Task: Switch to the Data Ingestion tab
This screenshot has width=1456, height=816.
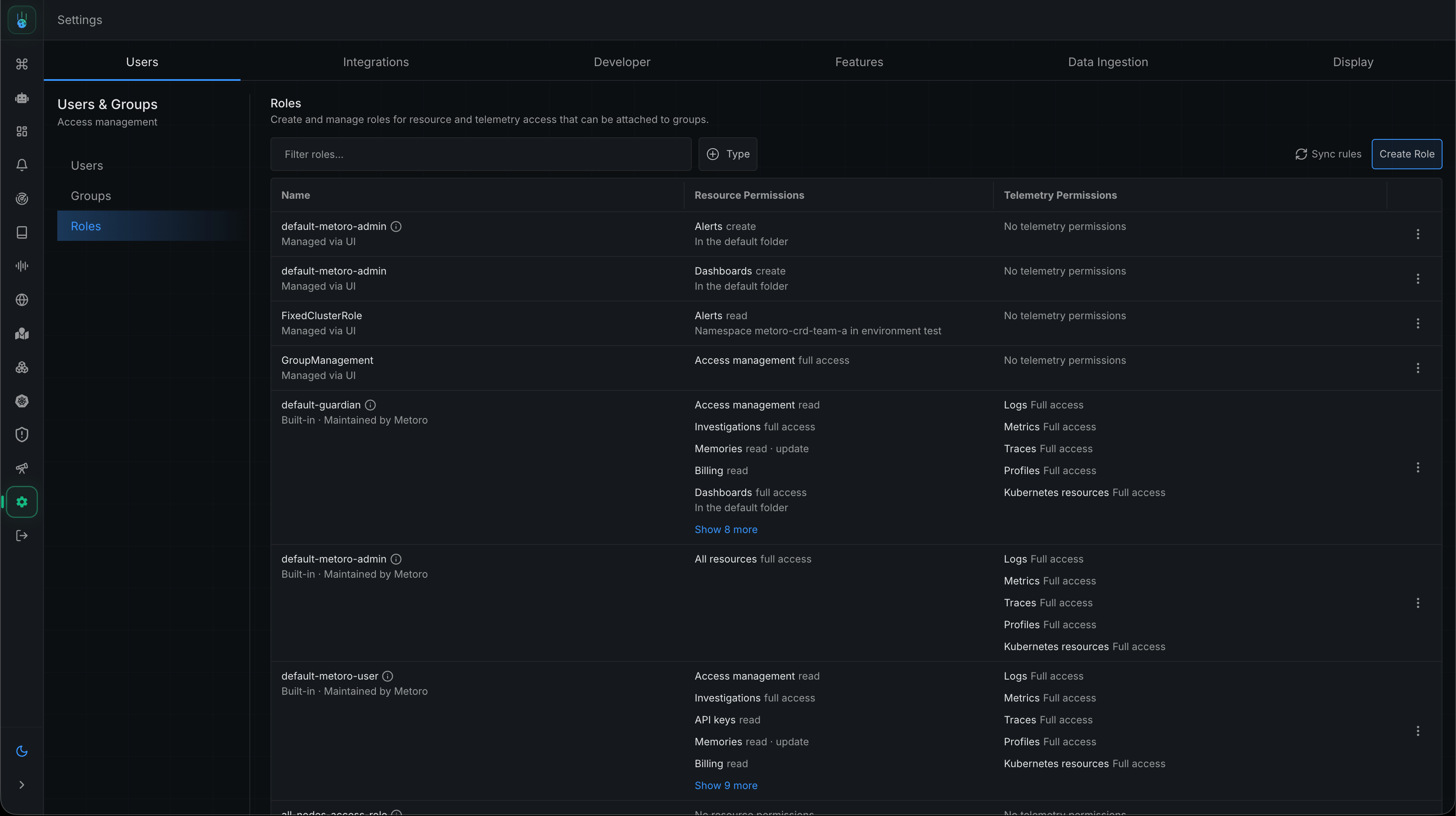Action: 1108,61
